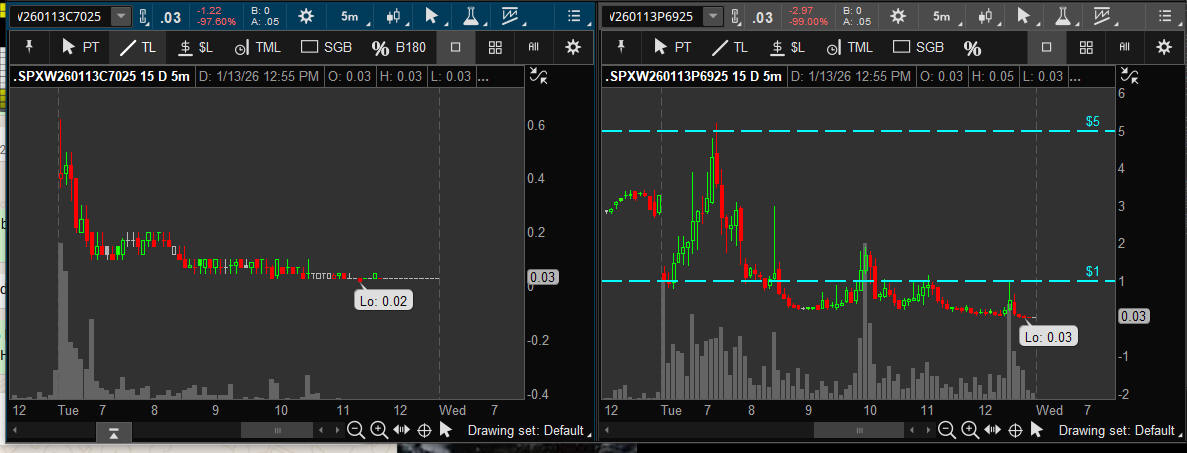Open the list menu at right chart's top-right
This screenshot has width=1187, height=453.
coord(1164,16)
